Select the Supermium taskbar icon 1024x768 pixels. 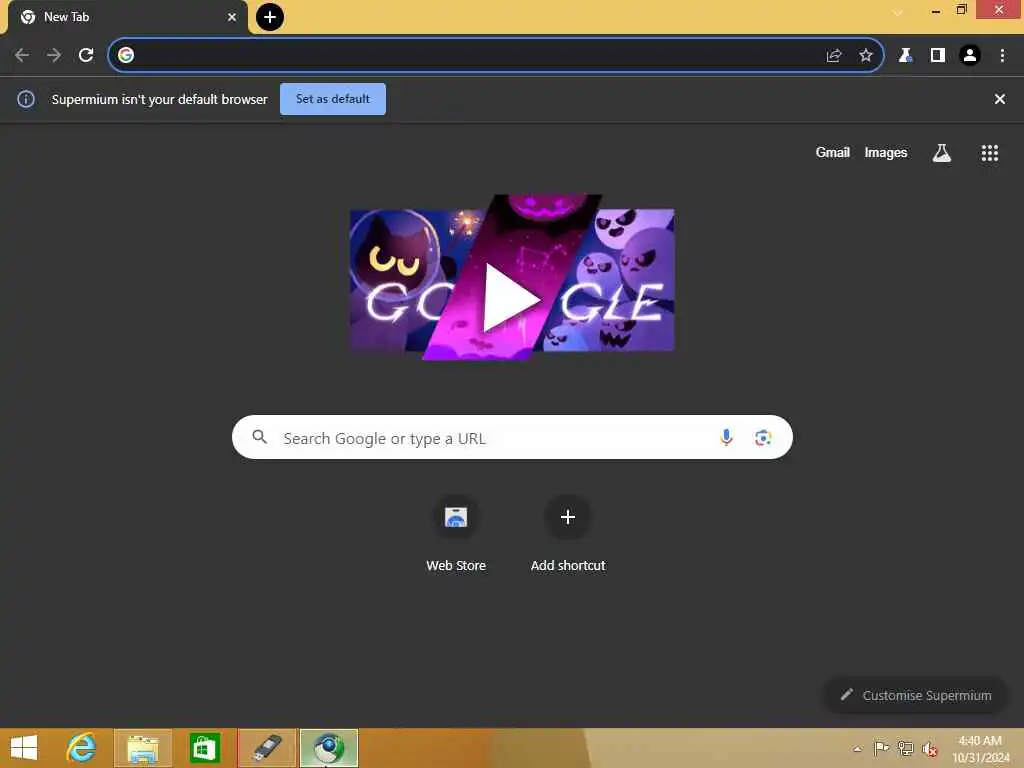tap(328, 748)
